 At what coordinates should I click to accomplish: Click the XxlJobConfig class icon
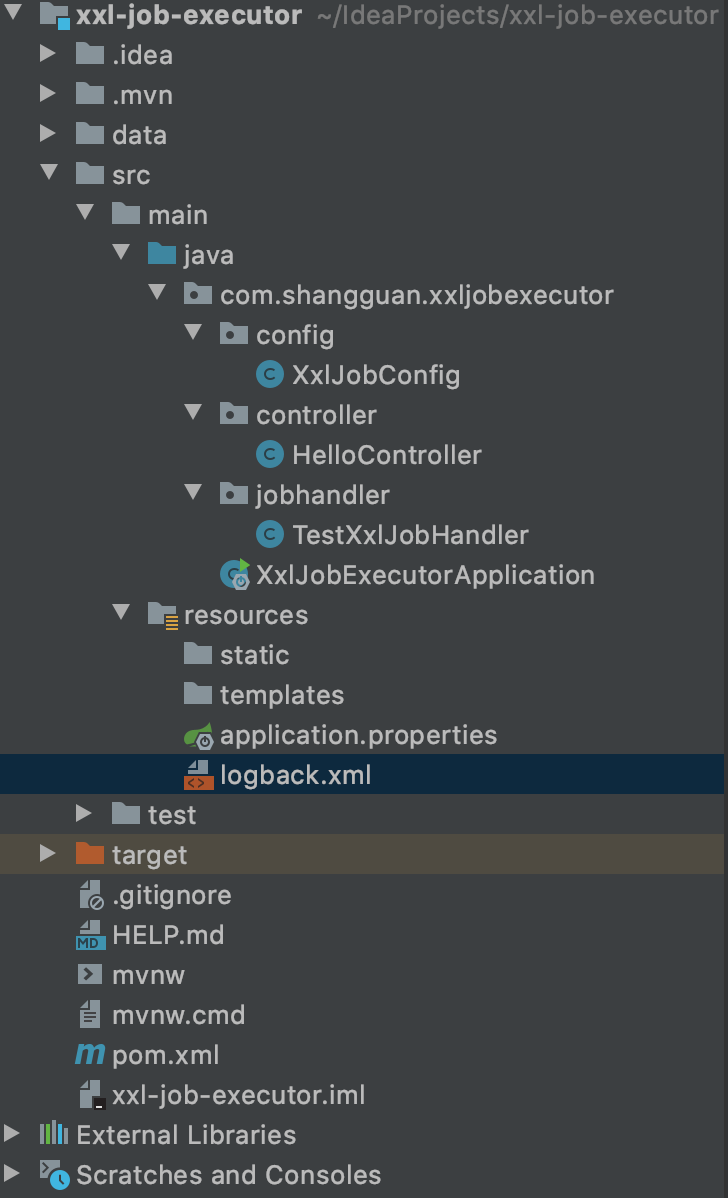pos(269,375)
